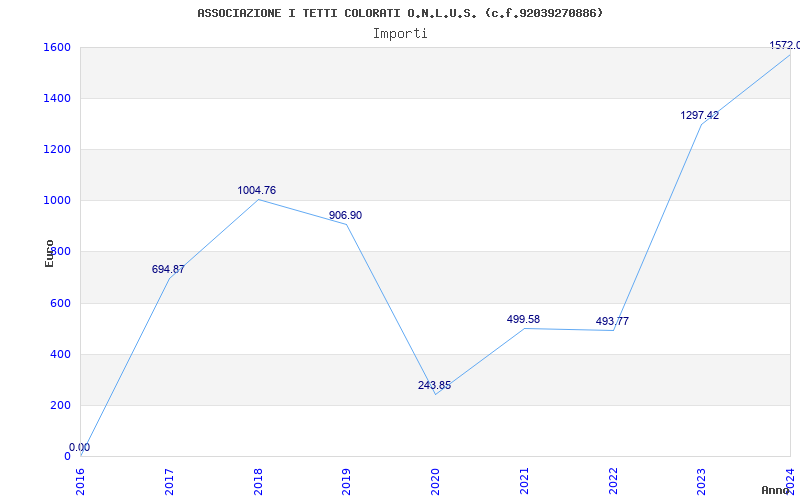Click the x-axis year 2023
This screenshot has width=800, height=500.
pyautogui.click(x=702, y=481)
